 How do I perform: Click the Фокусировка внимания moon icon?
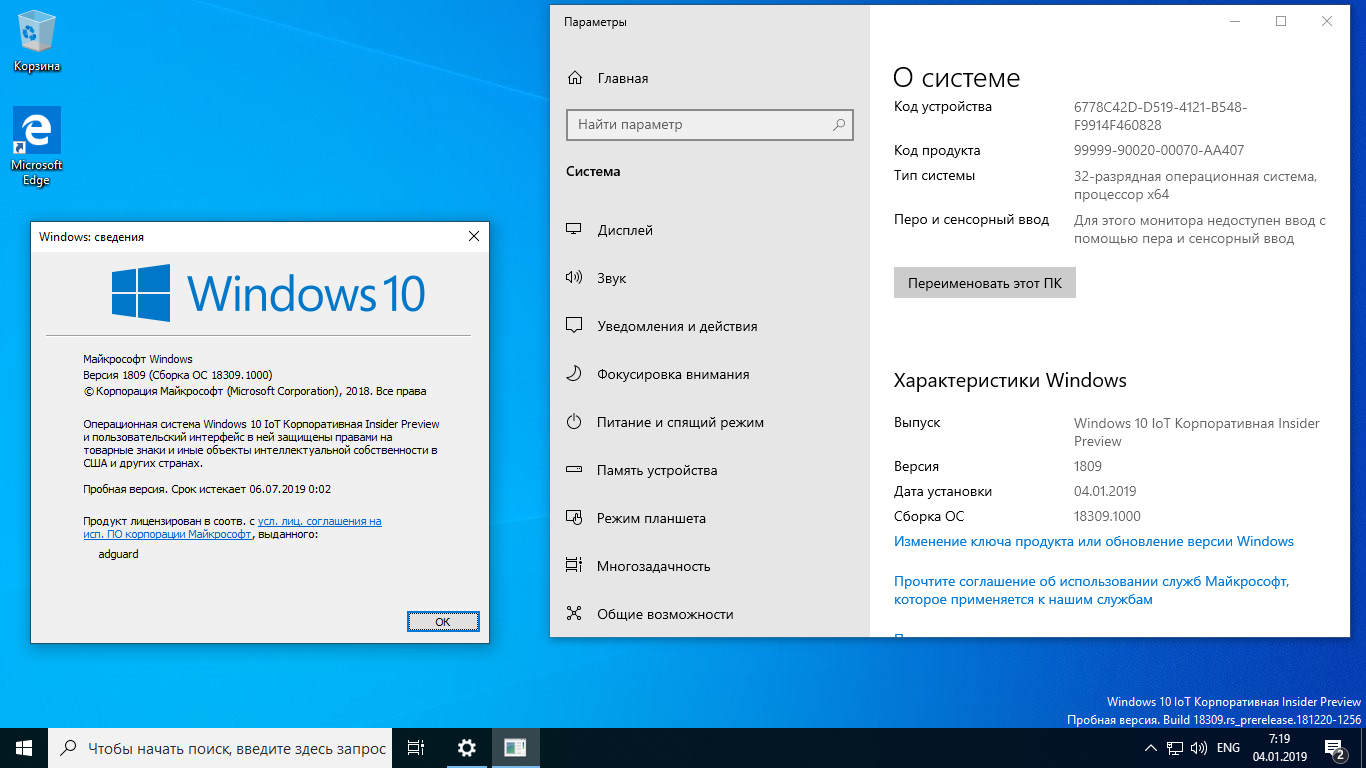click(x=574, y=374)
